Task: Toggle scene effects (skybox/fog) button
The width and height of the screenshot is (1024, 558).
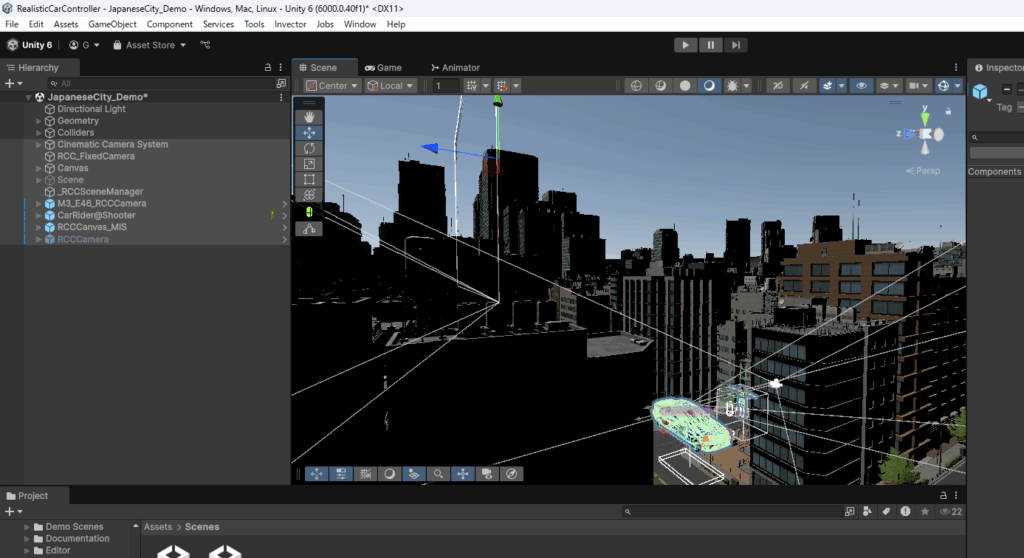Action: [827, 86]
